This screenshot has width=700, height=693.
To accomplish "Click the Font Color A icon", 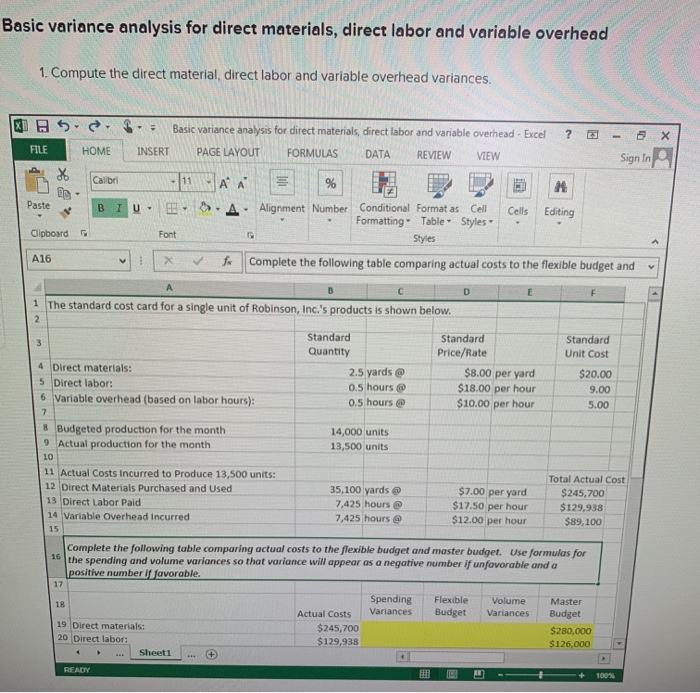I will click(x=232, y=209).
